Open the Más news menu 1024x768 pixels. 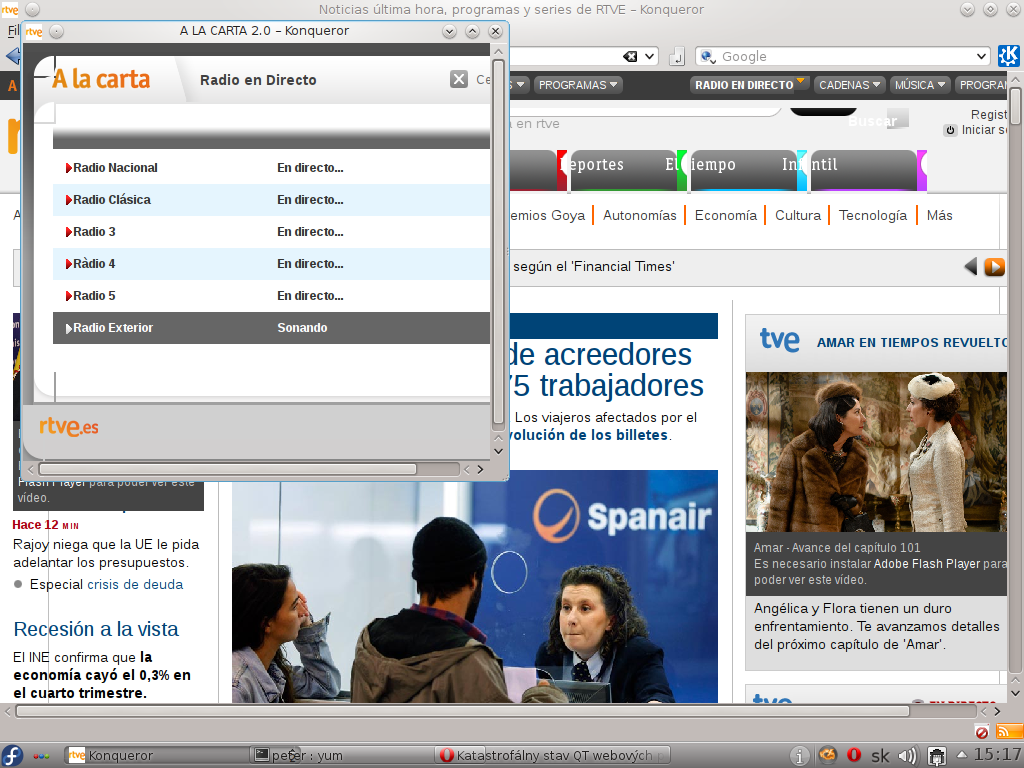point(939,216)
